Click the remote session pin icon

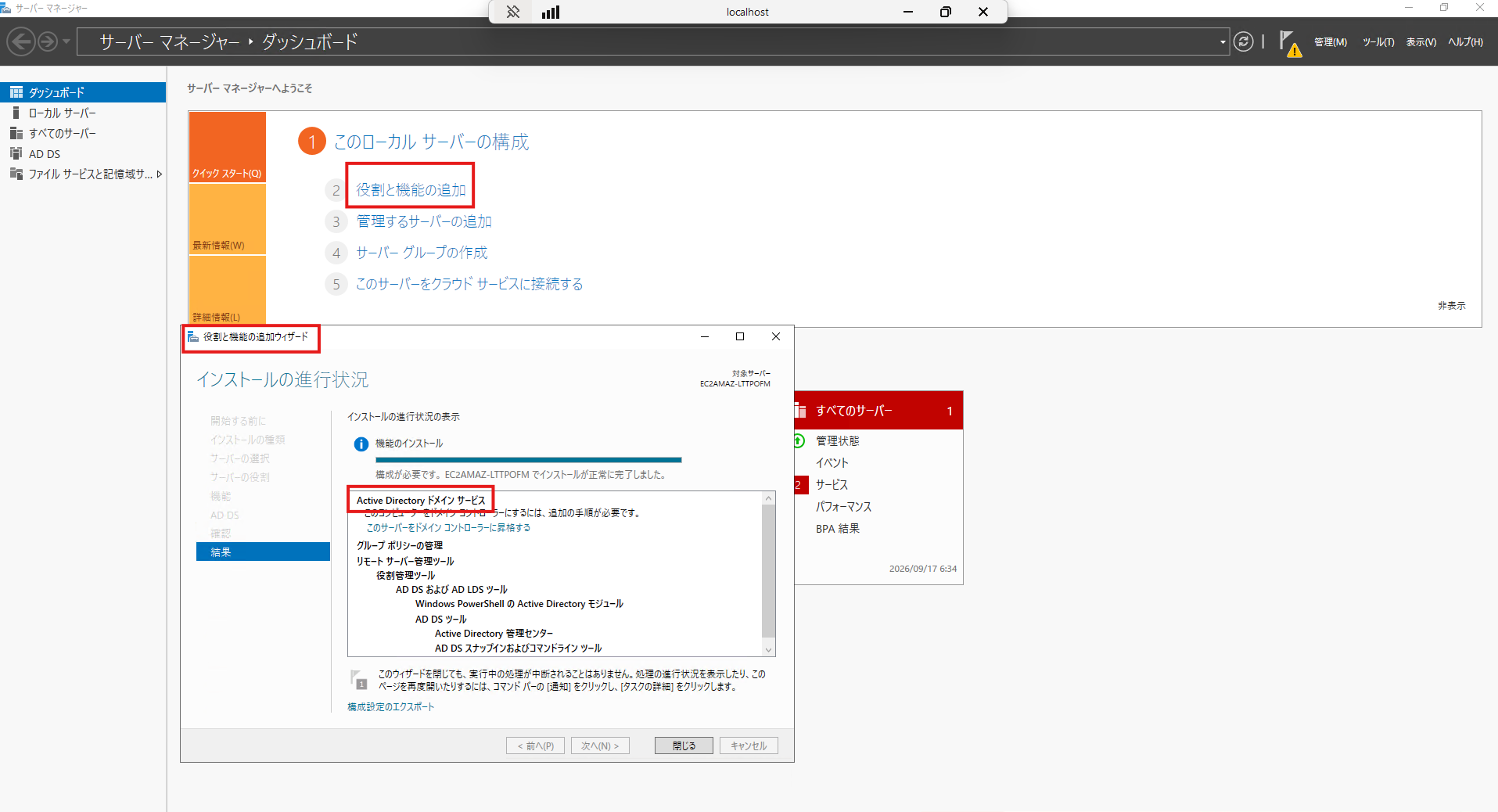click(x=513, y=12)
